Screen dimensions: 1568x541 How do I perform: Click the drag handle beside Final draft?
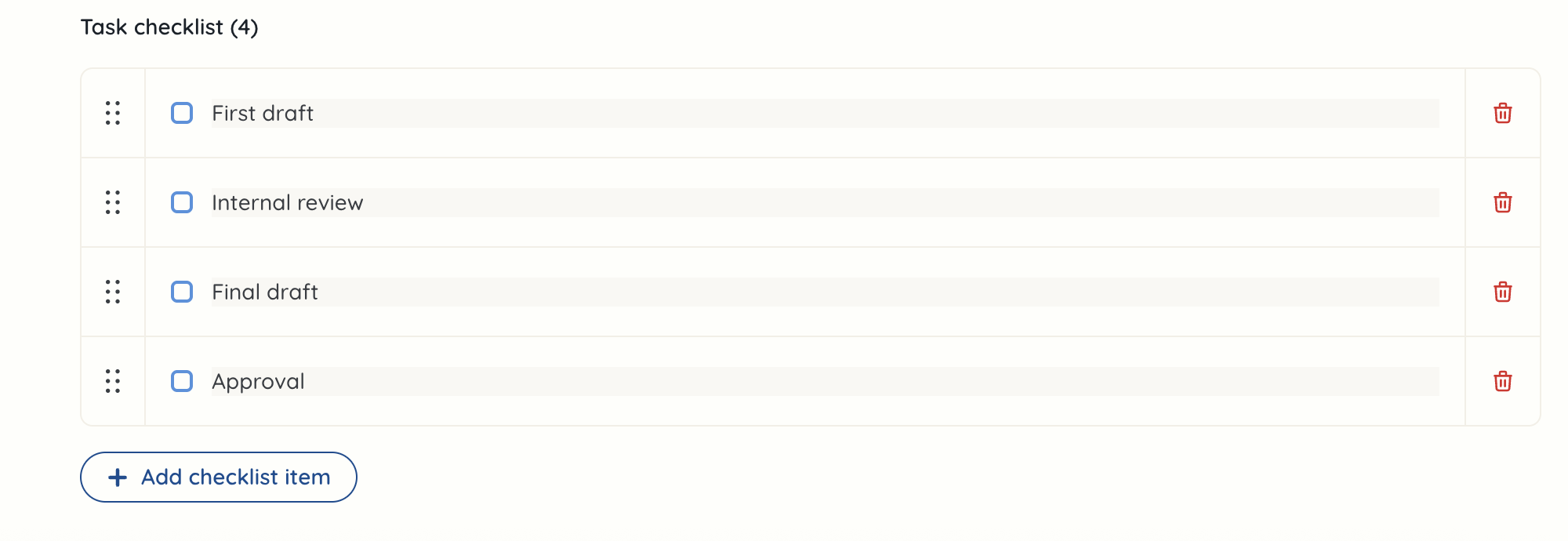pyautogui.click(x=113, y=292)
